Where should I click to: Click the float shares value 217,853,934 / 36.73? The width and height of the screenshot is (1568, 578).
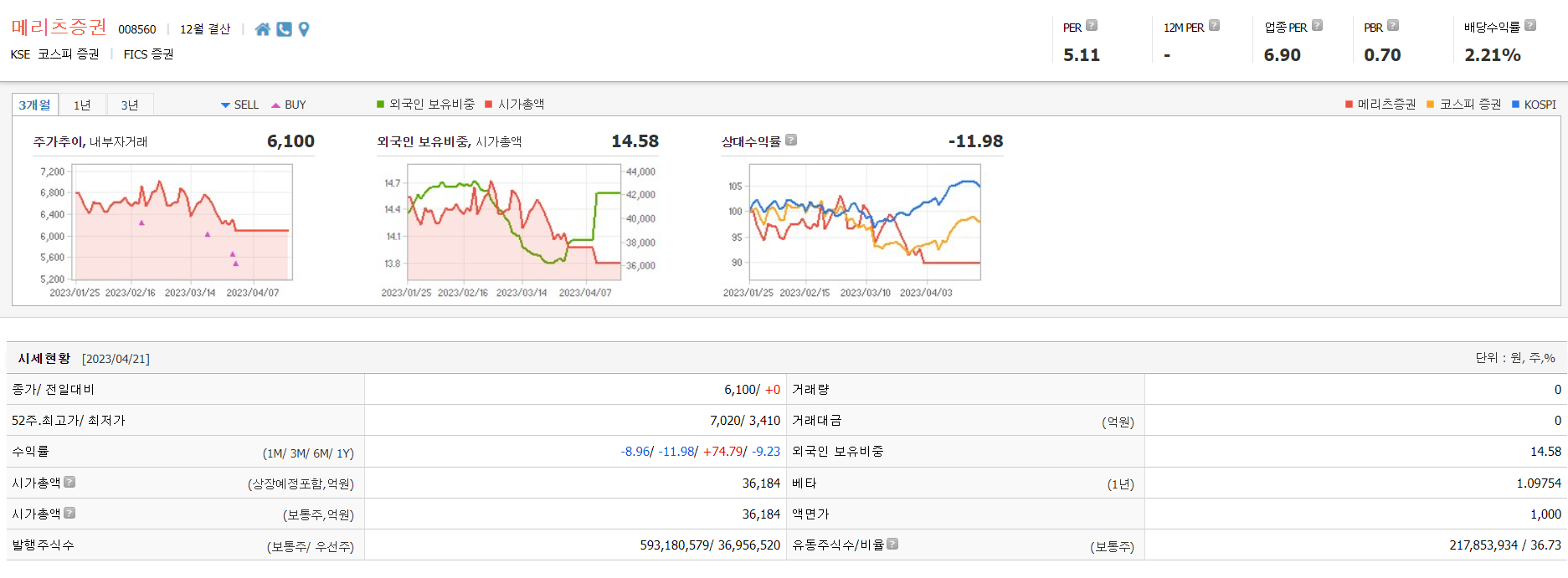[x=1505, y=545]
